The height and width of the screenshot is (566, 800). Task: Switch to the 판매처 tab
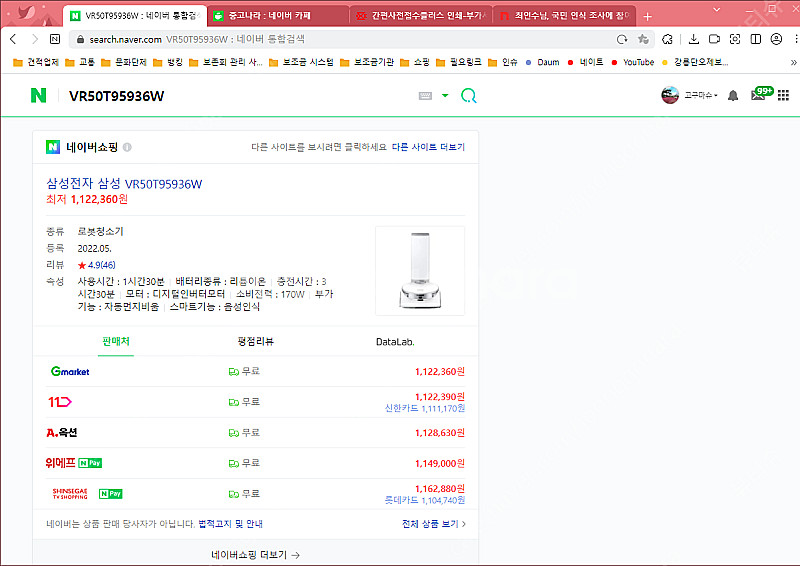116,341
